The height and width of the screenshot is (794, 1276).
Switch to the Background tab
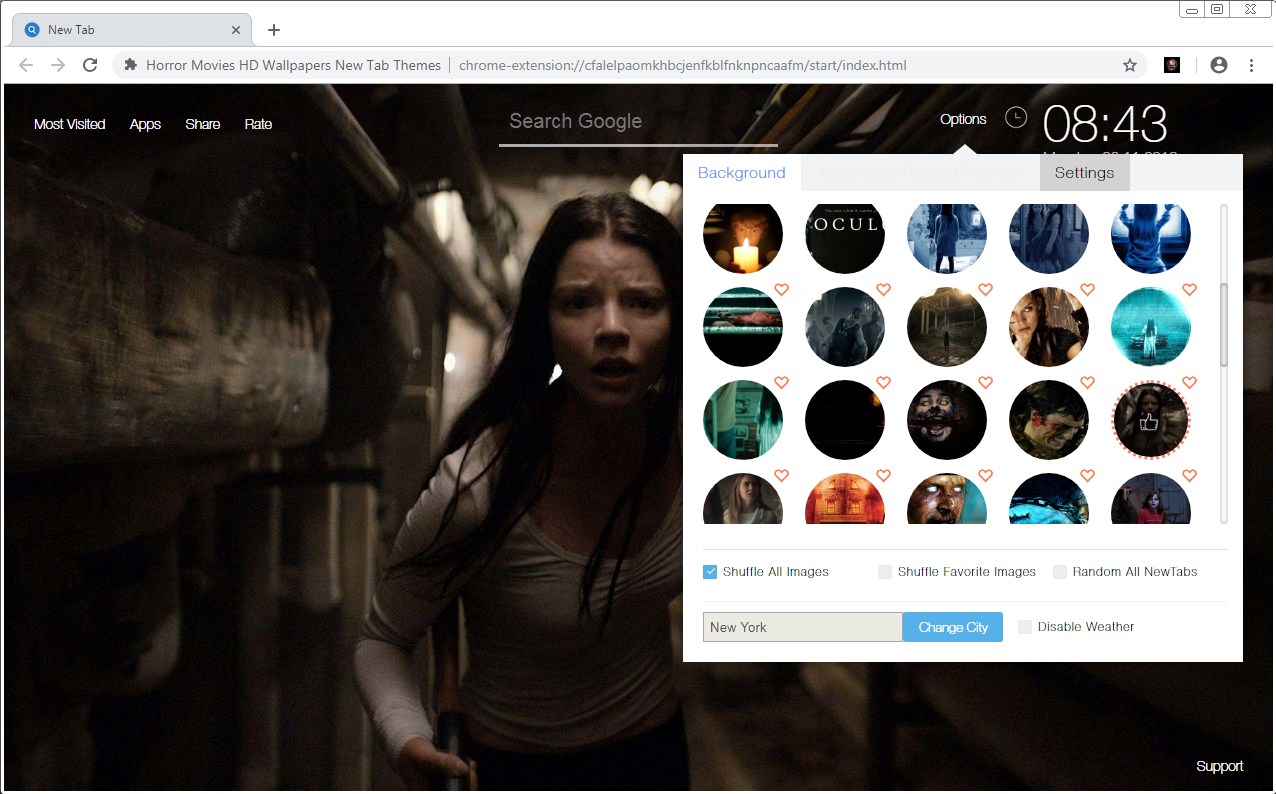(742, 173)
